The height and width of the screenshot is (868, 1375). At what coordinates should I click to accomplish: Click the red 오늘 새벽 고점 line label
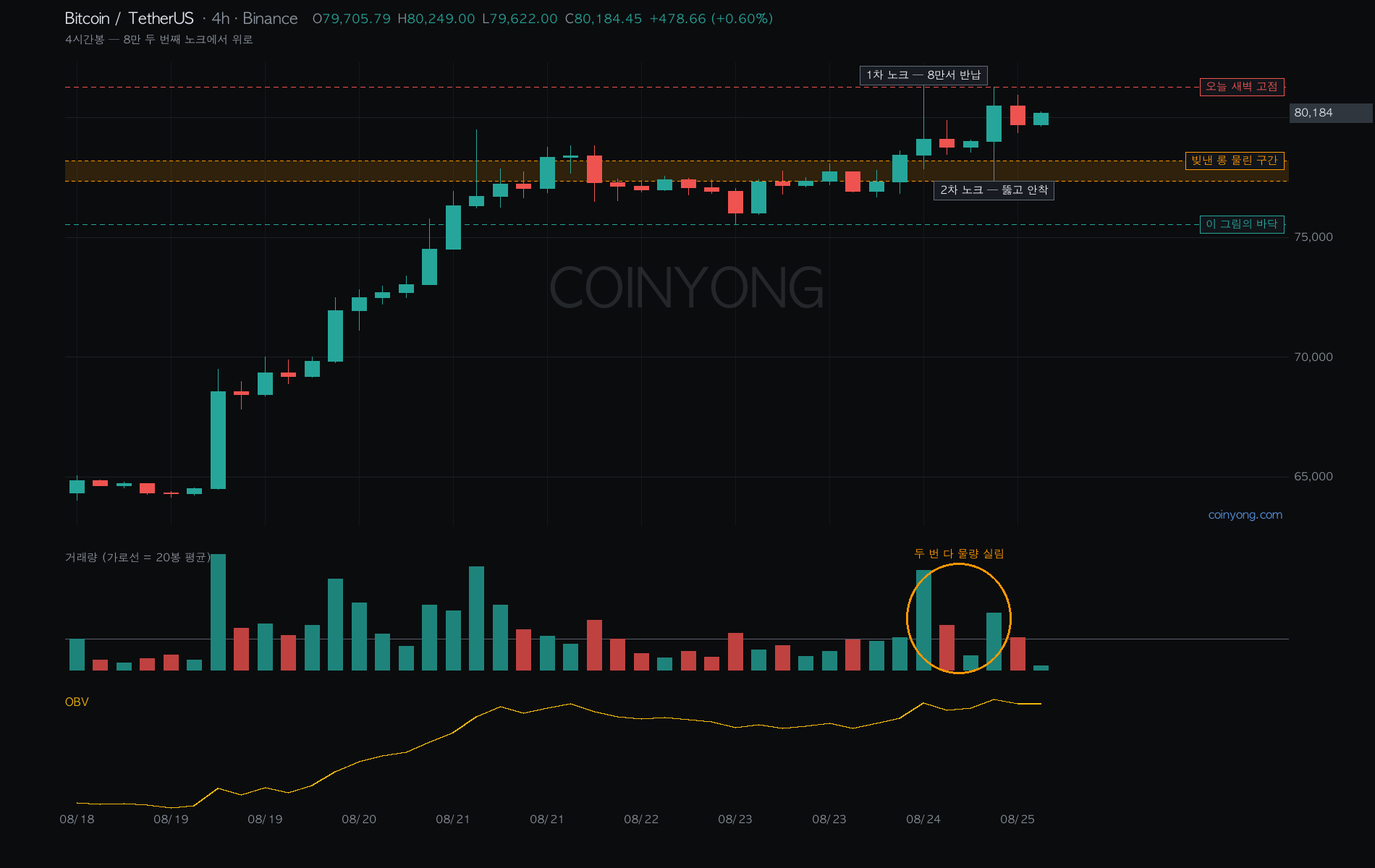click(x=1242, y=87)
